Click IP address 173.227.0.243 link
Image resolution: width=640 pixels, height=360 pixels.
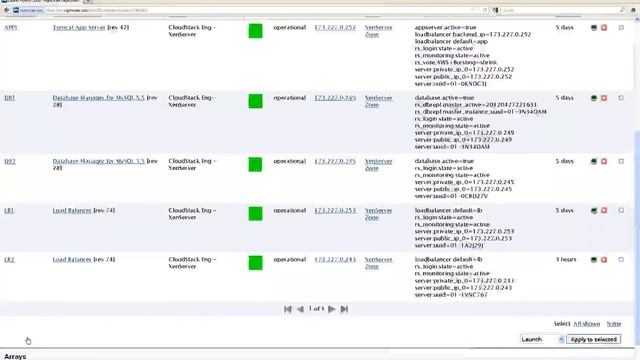[335, 260]
